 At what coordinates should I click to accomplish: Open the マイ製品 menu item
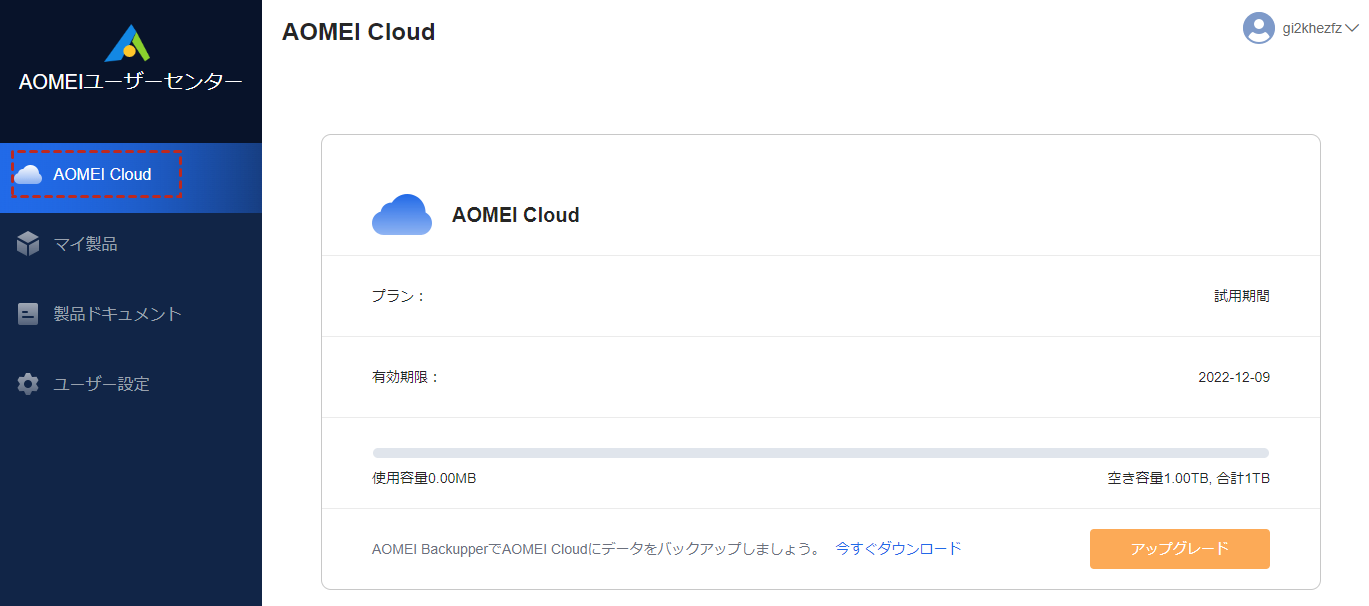pyautogui.click(x=85, y=244)
